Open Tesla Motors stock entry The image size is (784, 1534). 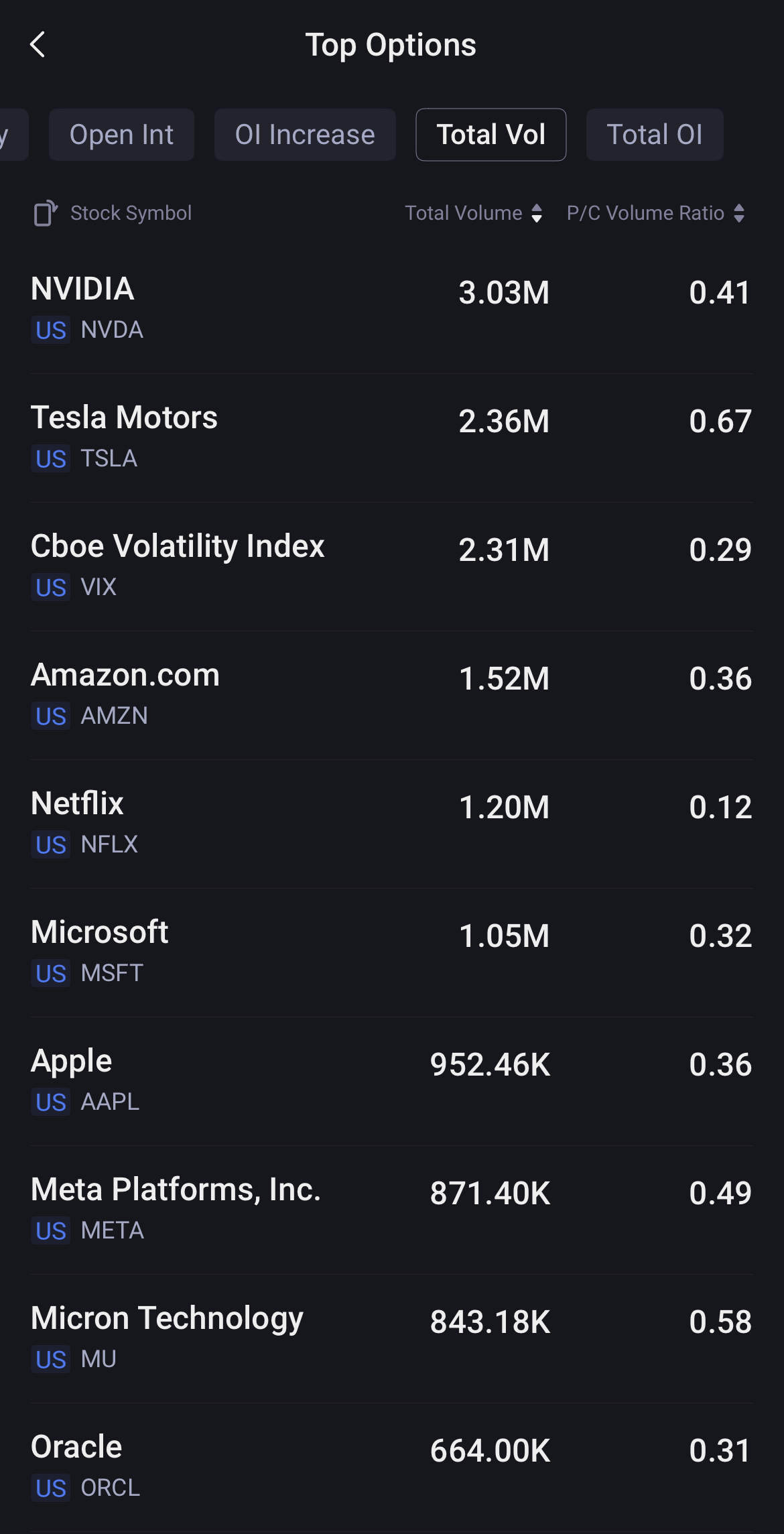[391, 437]
